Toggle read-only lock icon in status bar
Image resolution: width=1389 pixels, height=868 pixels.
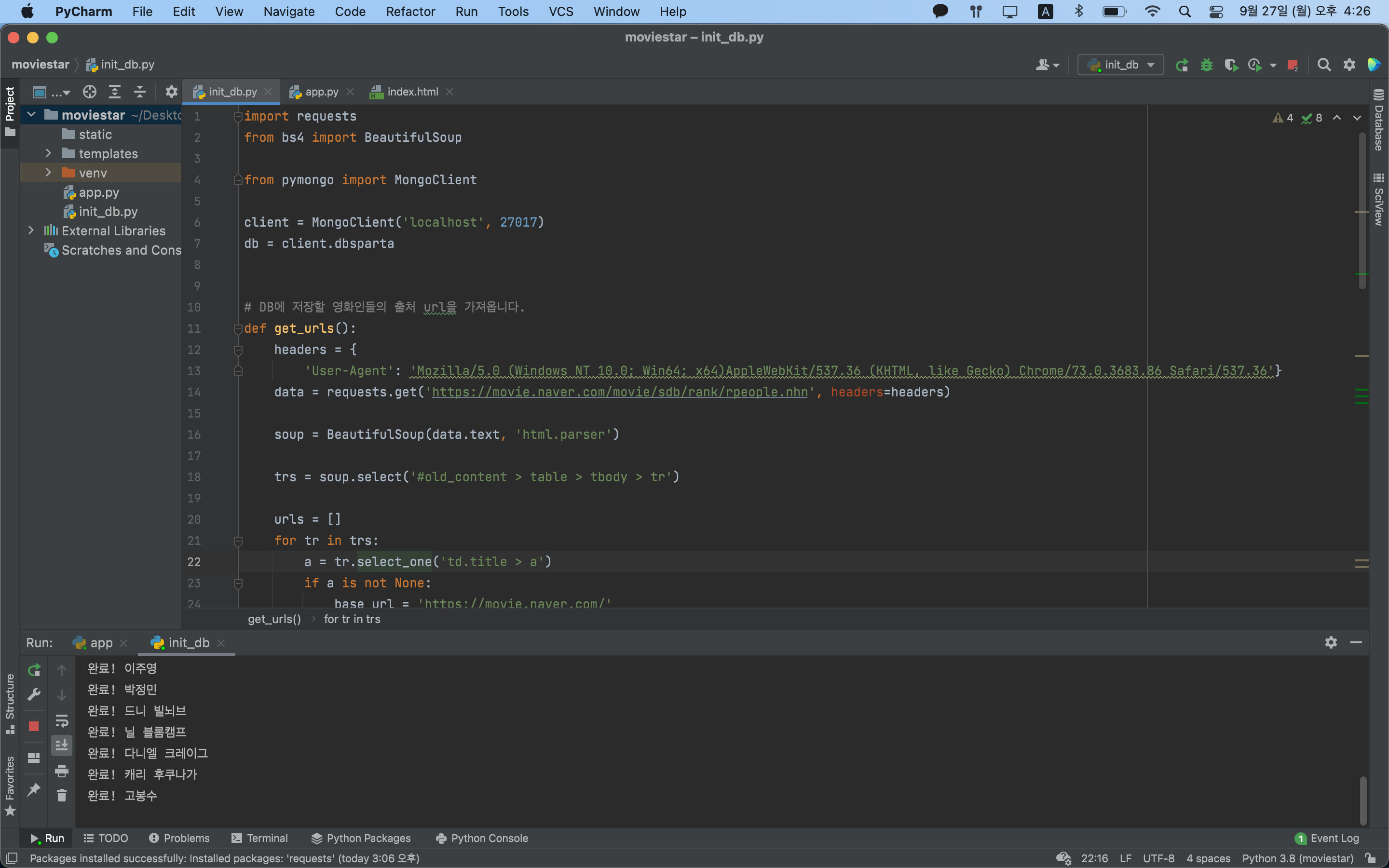[x=1371, y=858]
